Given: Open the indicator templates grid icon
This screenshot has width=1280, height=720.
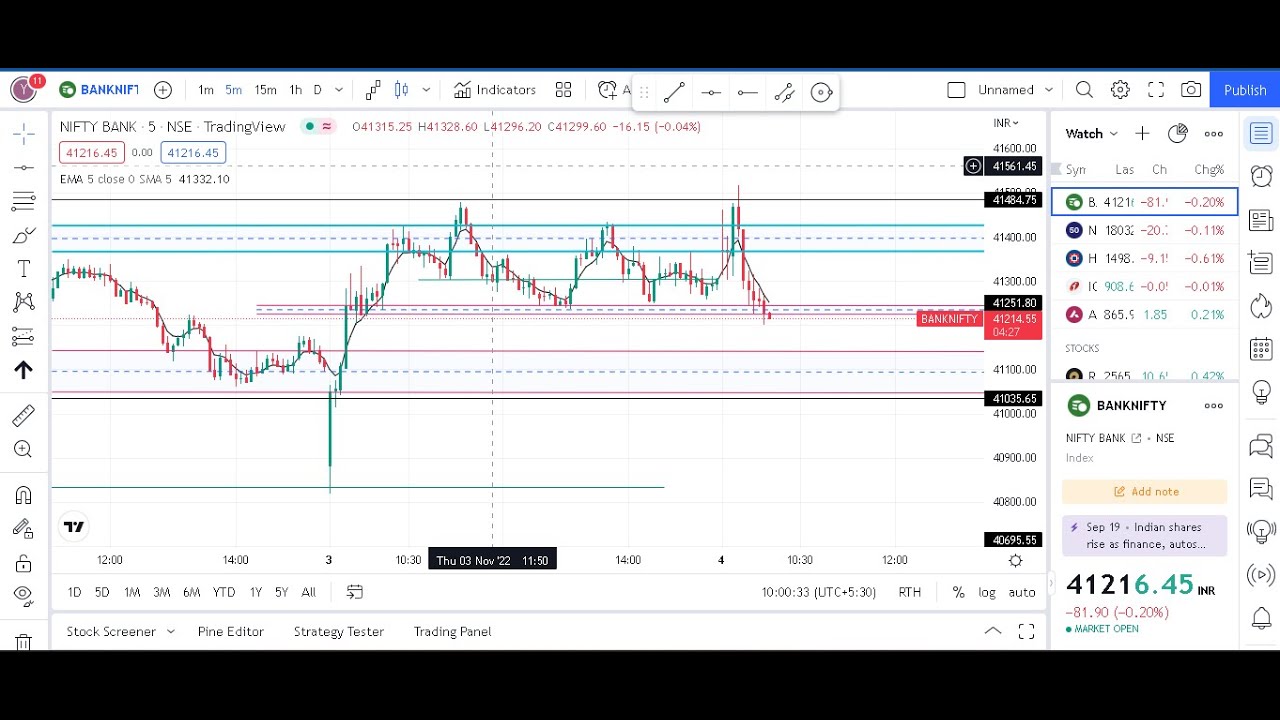Looking at the screenshot, I should (x=563, y=90).
